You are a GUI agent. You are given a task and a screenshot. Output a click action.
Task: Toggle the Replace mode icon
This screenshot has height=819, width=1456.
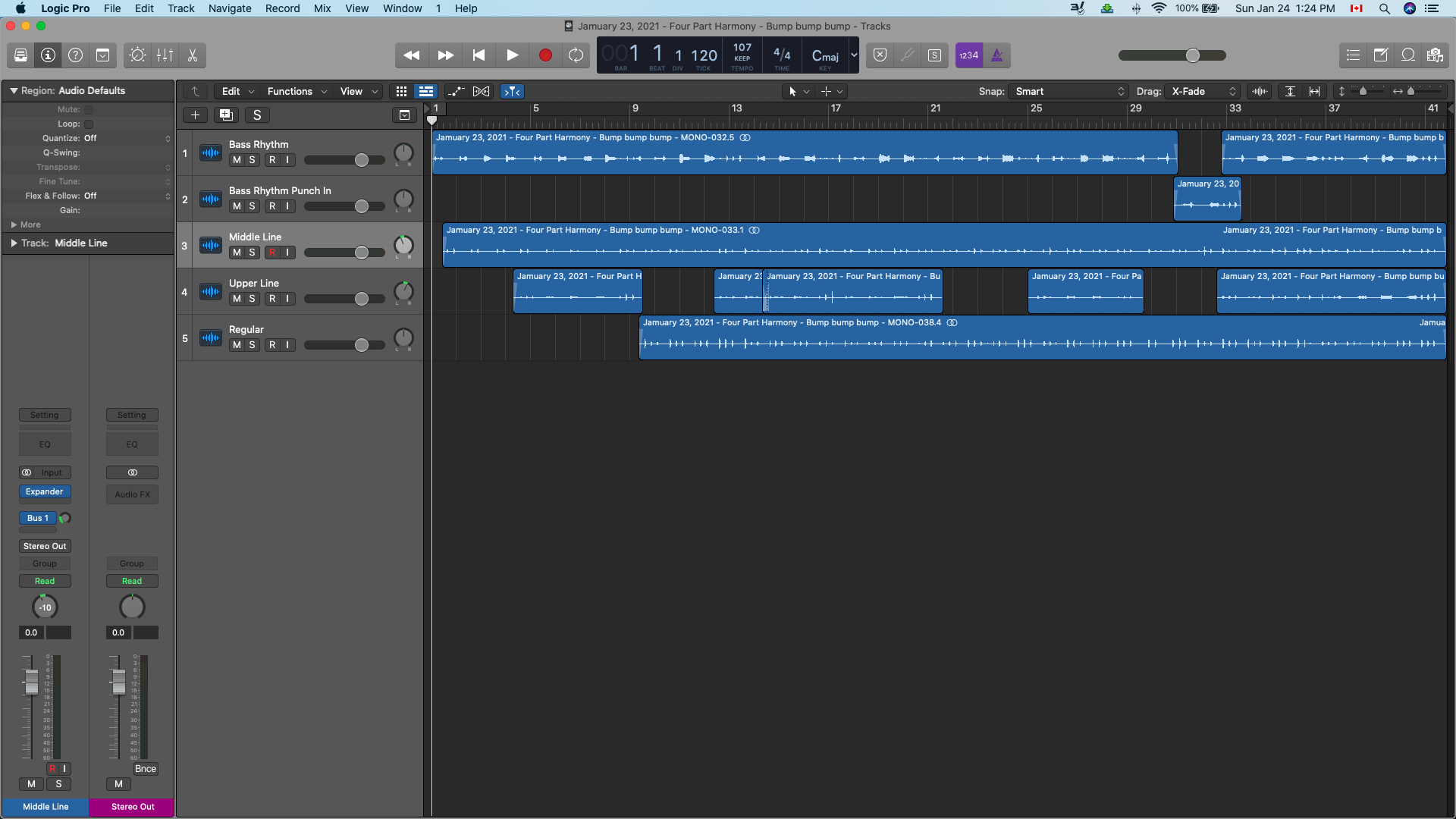880,55
